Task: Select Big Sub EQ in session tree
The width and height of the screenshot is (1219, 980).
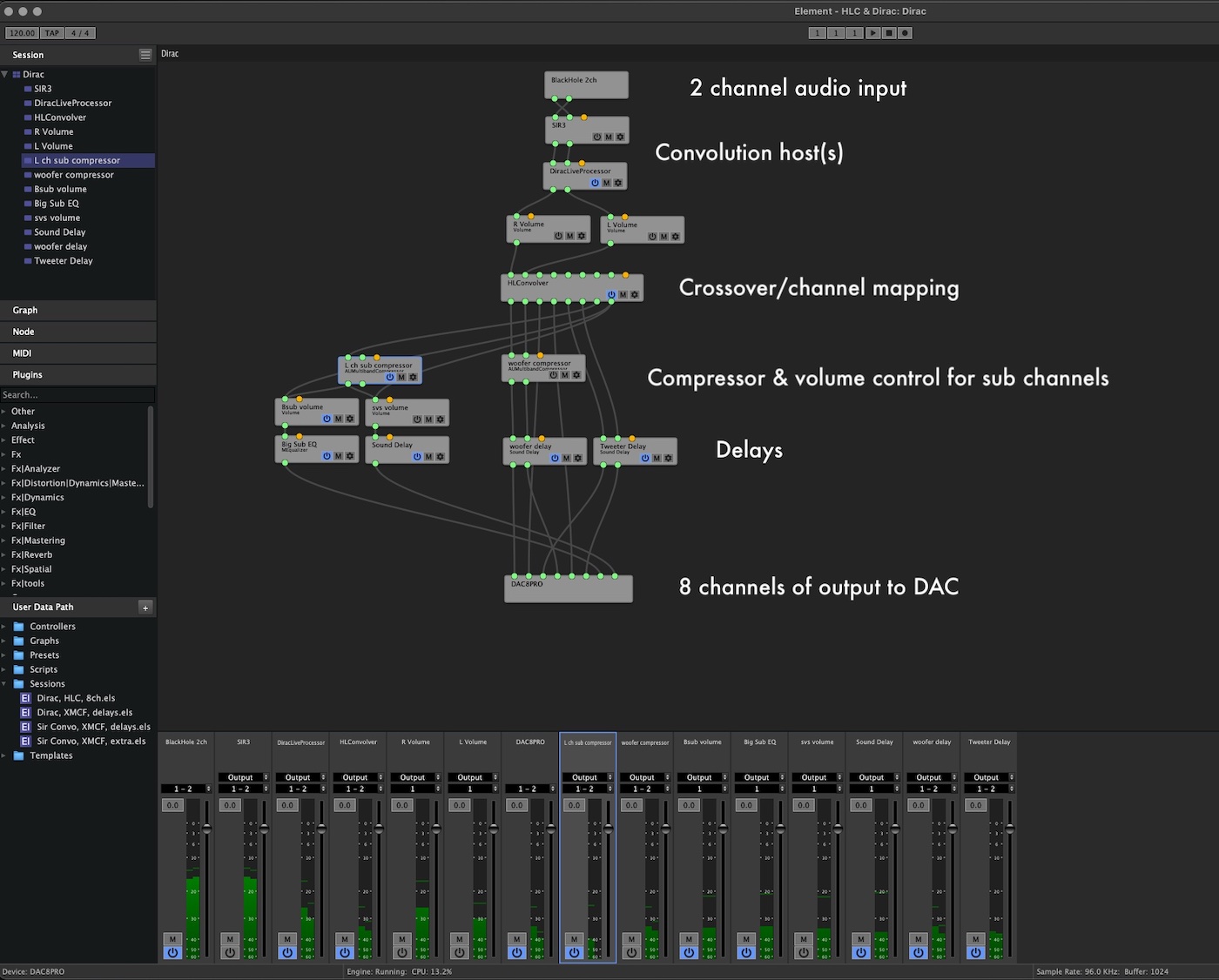Action: 57,204
